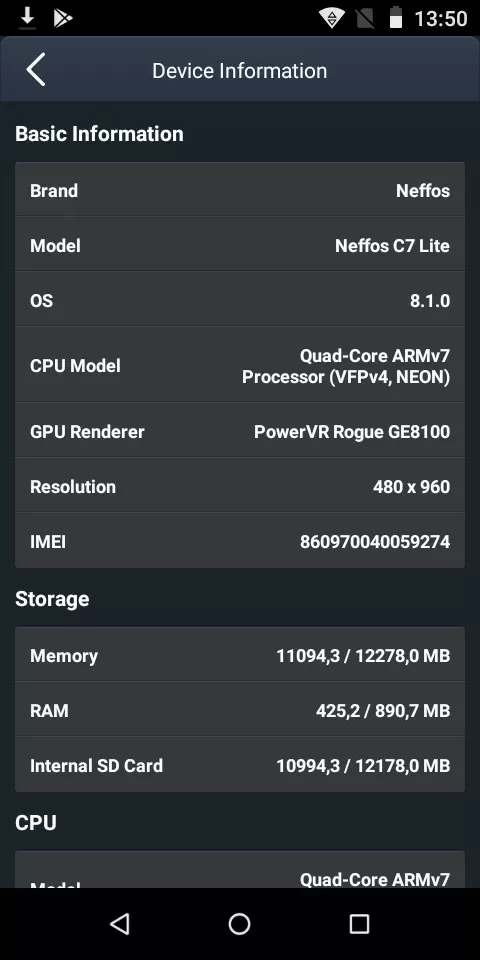Tap the RAM usage row

tap(240, 710)
